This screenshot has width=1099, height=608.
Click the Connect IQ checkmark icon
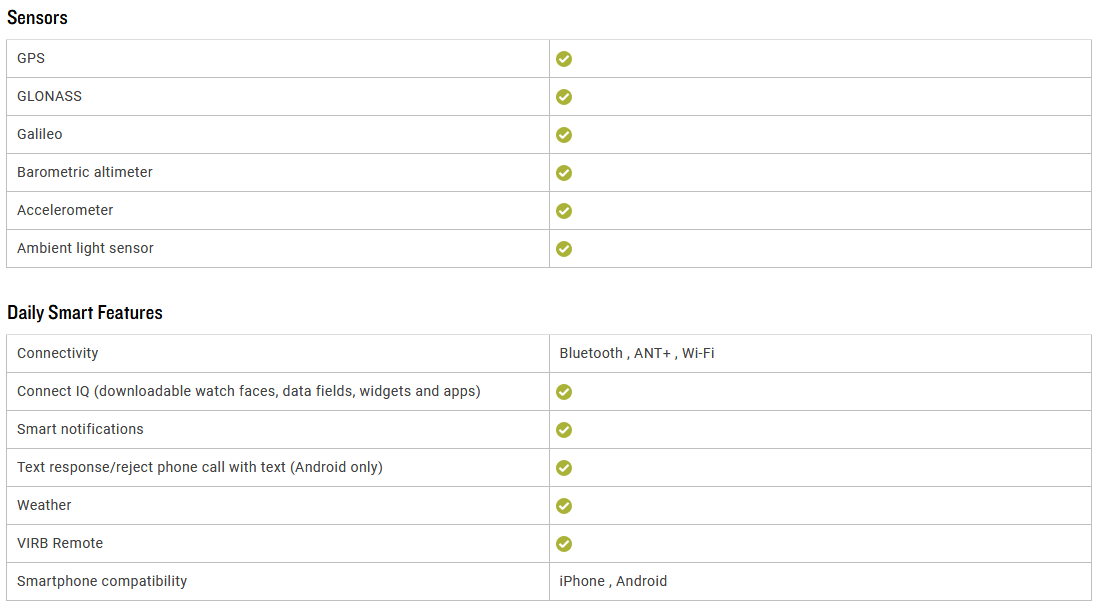[564, 392]
